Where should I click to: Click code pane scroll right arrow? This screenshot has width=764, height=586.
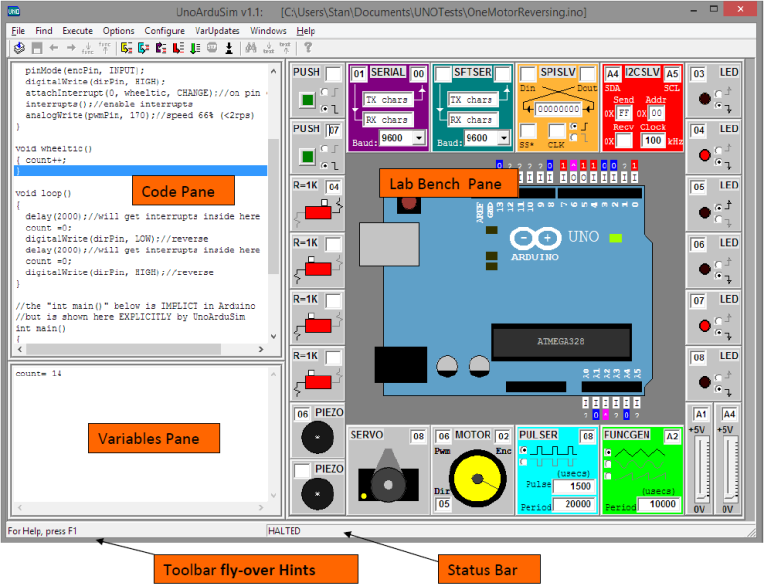pos(261,349)
